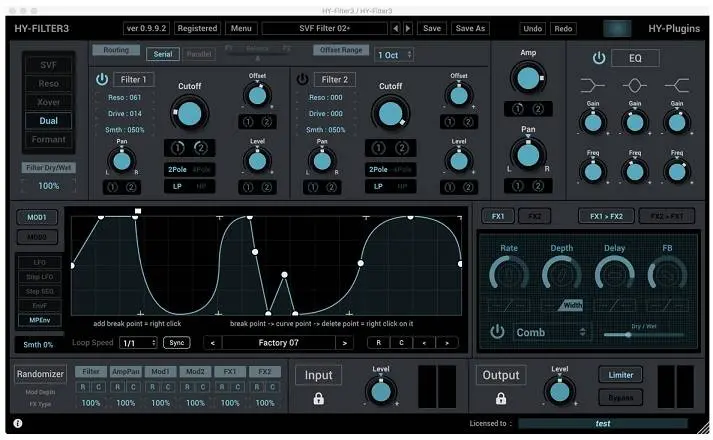Click the Filter 2 Cutoff knob
This screenshot has height=440, width=713.
click(391, 114)
